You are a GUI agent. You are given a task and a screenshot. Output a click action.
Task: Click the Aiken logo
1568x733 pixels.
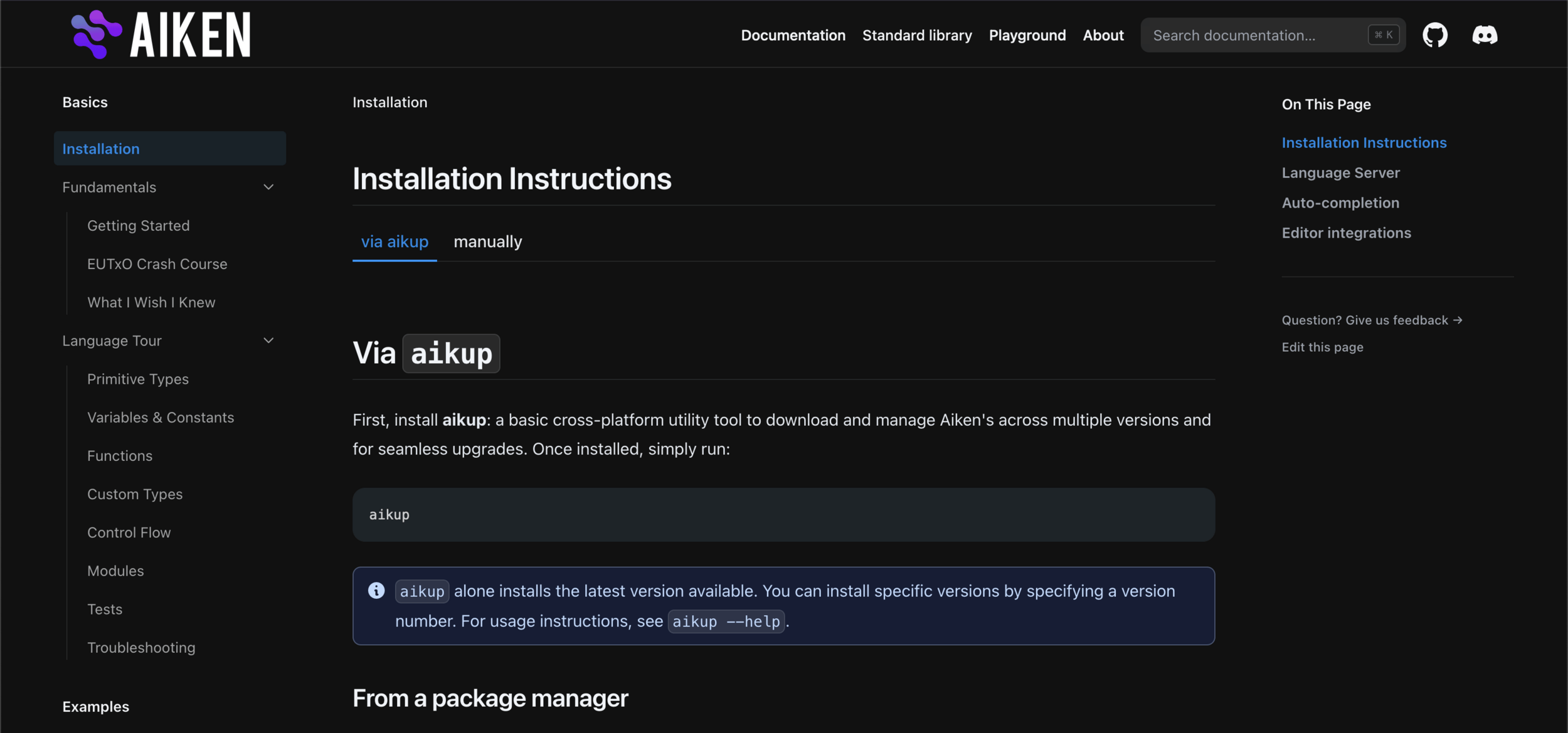pos(161,35)
